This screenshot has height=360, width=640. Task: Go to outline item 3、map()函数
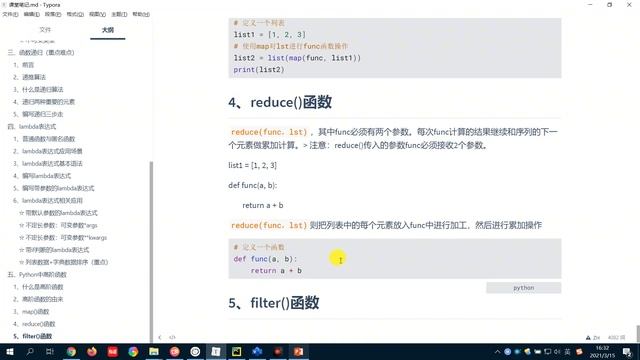[x=31, y=311]
